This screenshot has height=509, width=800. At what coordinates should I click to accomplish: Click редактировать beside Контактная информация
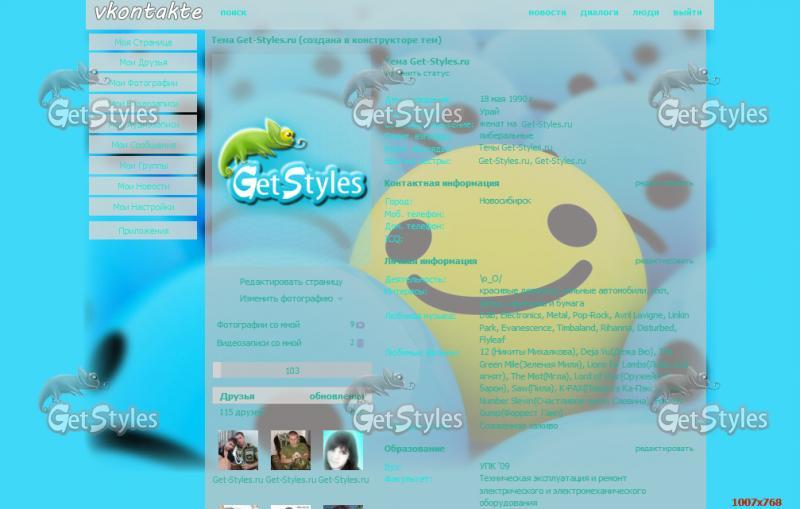[664, 183]
